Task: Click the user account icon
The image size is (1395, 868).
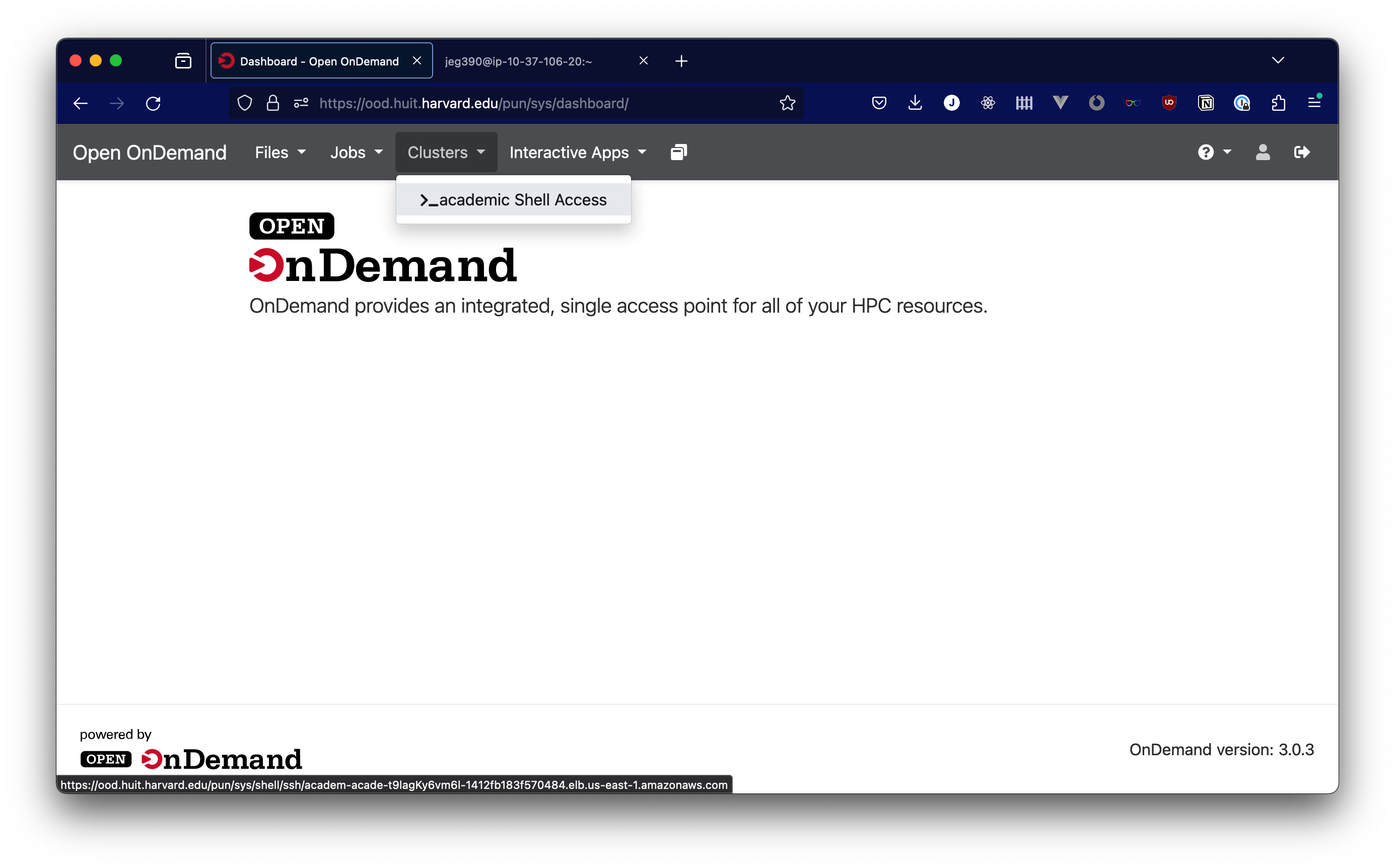Action: 1262,152
